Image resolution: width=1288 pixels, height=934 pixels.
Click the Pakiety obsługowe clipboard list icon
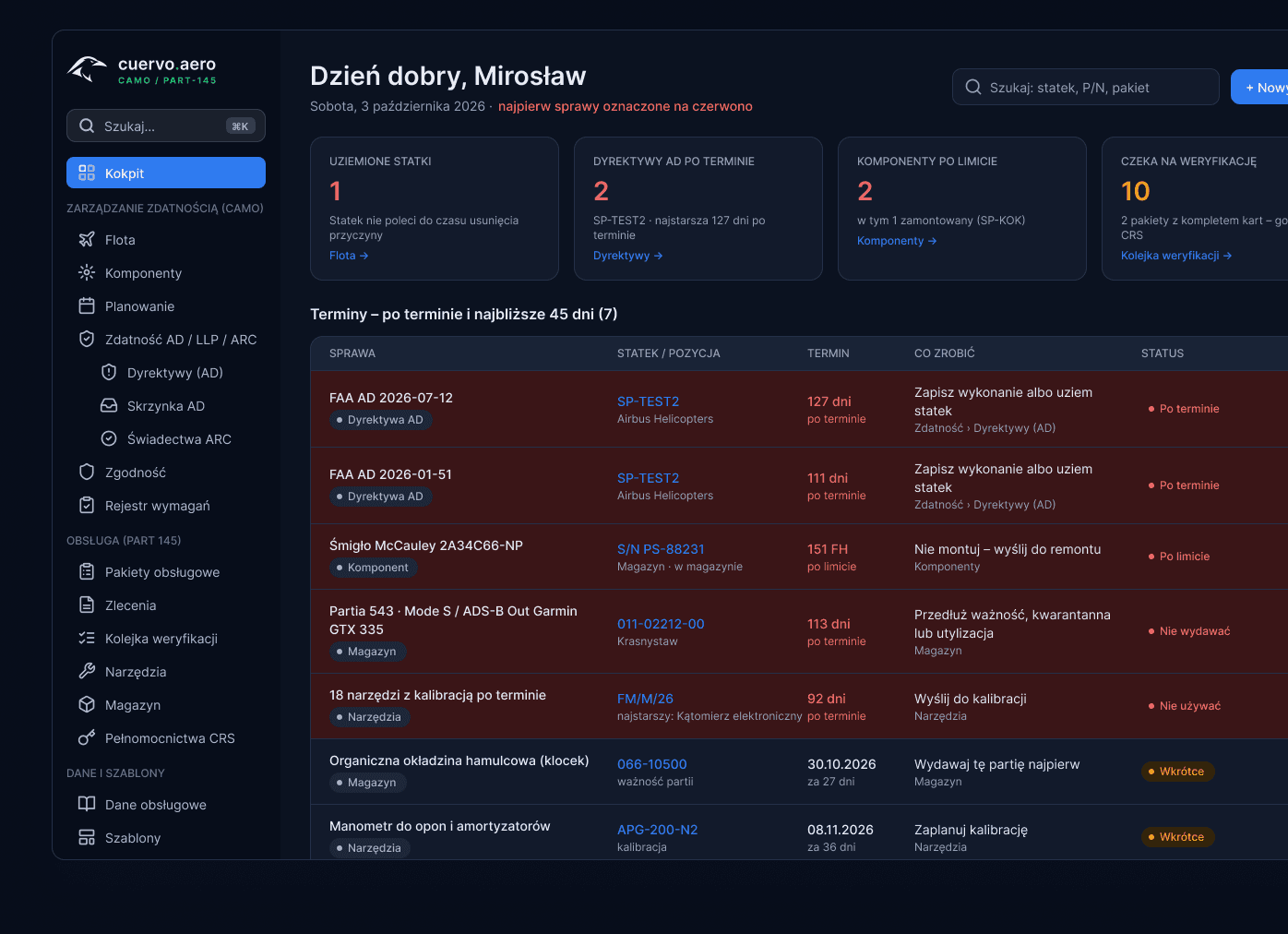click(x=87, y=571)
